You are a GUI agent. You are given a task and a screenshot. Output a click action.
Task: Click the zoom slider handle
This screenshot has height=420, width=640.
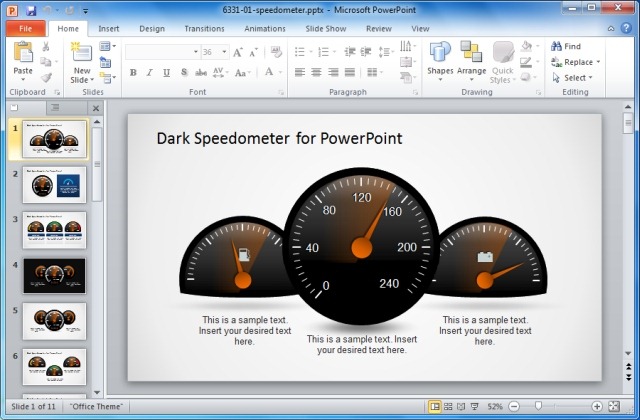pos(538,406)
